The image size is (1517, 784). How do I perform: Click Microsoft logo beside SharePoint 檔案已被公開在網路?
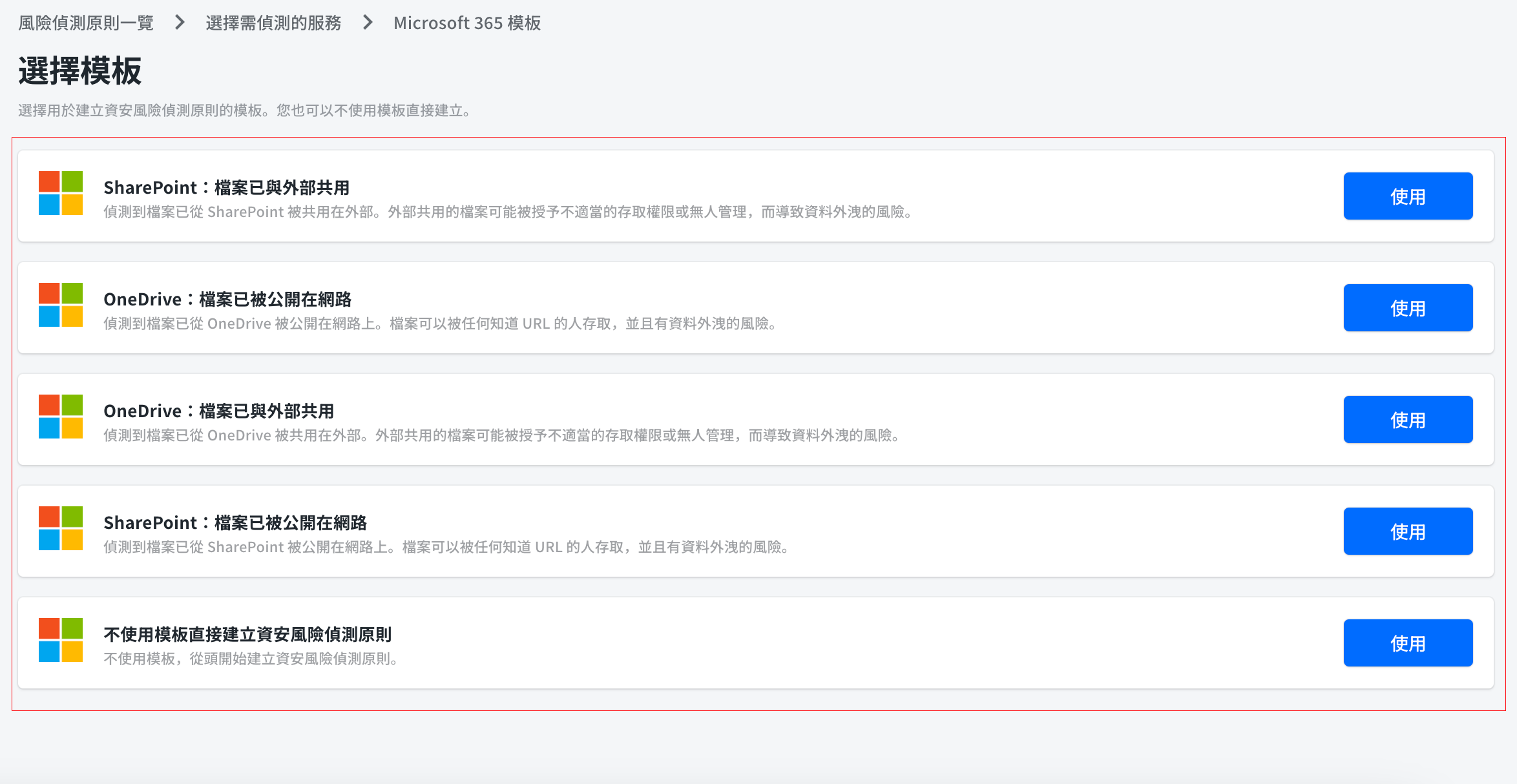pyautogui.click(x=61, y=528)
